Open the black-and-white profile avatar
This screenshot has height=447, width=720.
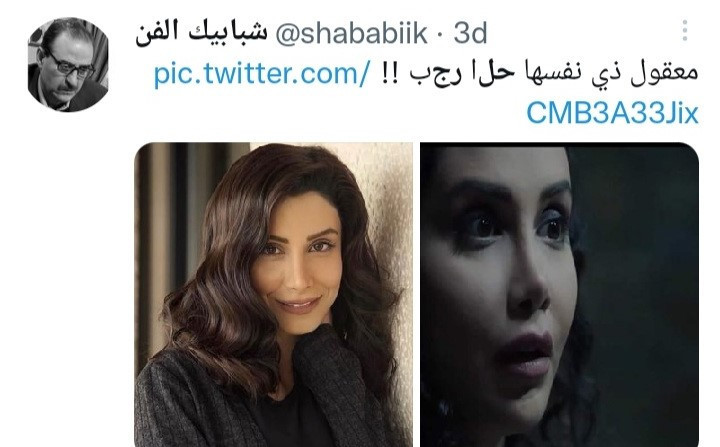pos(68,64)
